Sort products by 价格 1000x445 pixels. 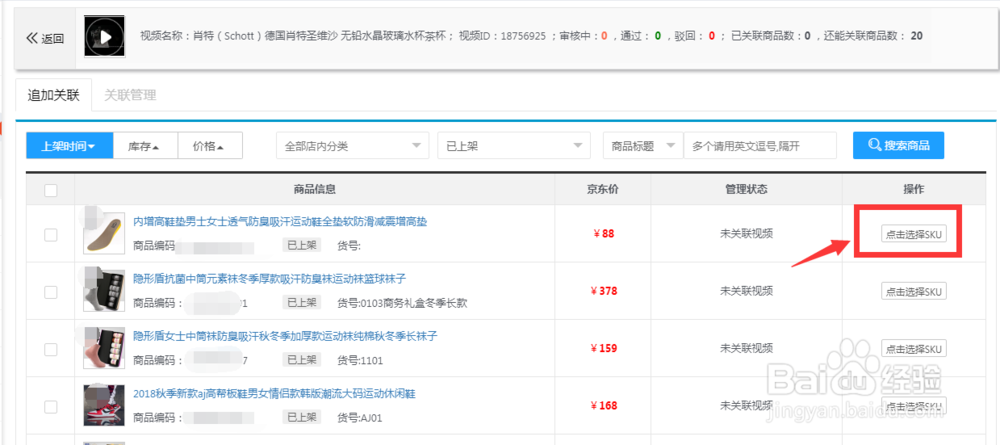[210, 146]
